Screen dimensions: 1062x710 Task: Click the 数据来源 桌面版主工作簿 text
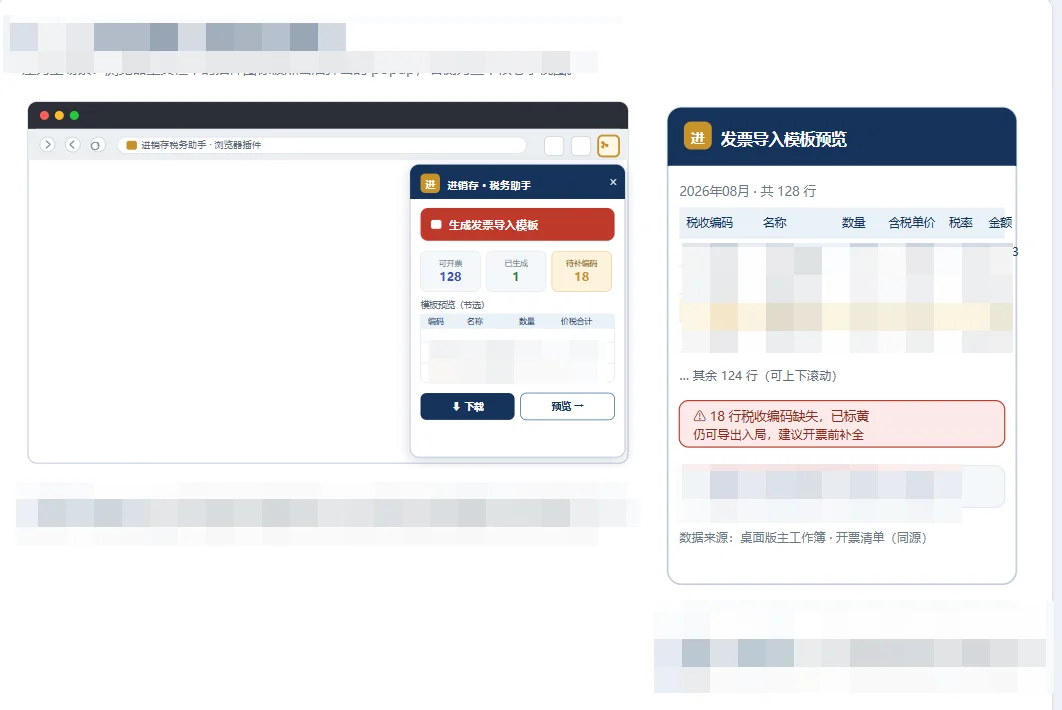[x=803, y=537]
